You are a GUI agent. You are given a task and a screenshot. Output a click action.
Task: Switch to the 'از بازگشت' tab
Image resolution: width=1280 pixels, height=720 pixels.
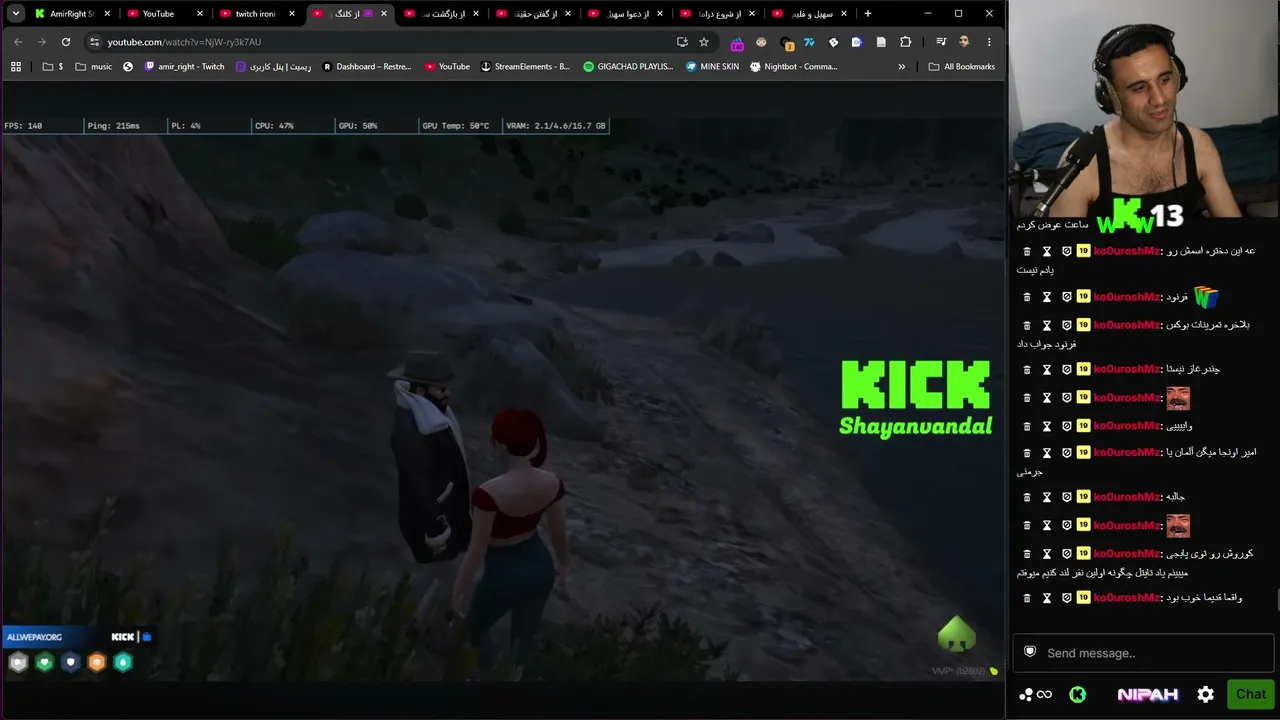click(x=440, y=14)
